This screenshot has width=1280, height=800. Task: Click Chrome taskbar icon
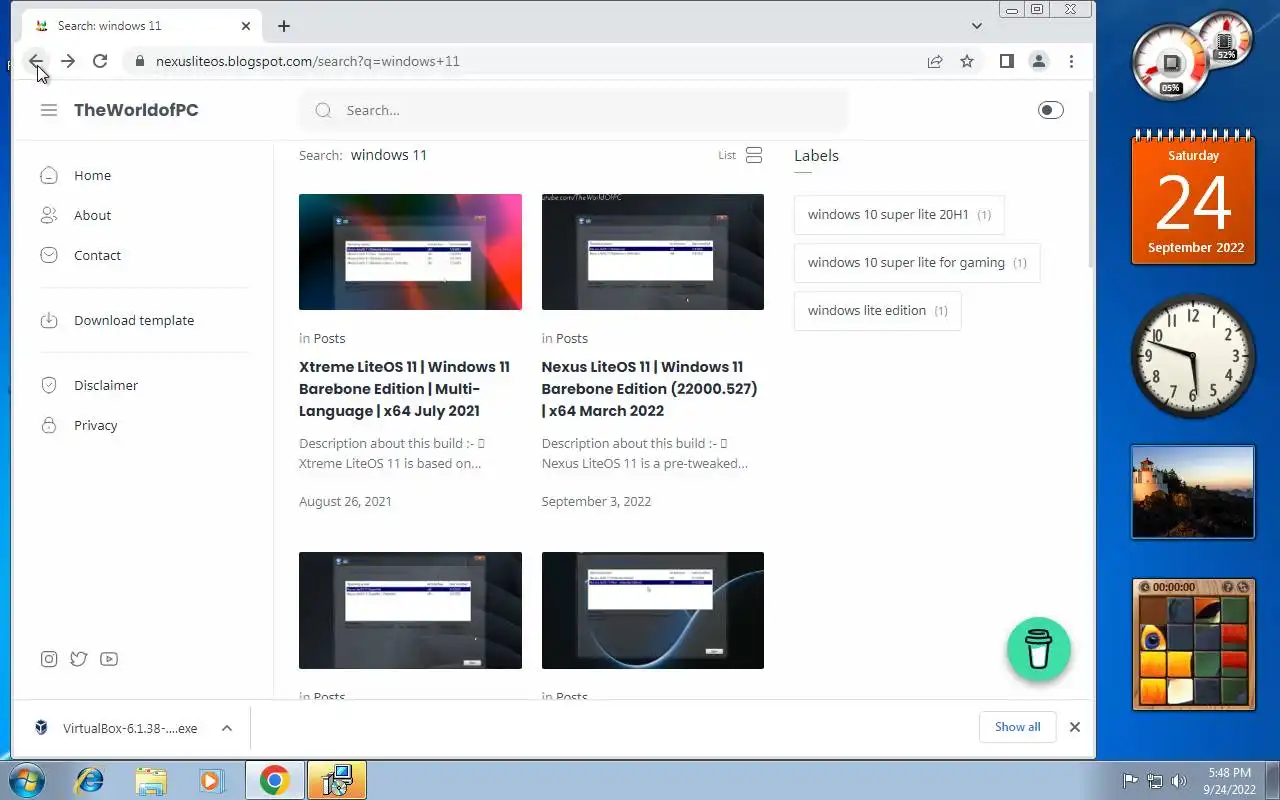pos(274,780)
